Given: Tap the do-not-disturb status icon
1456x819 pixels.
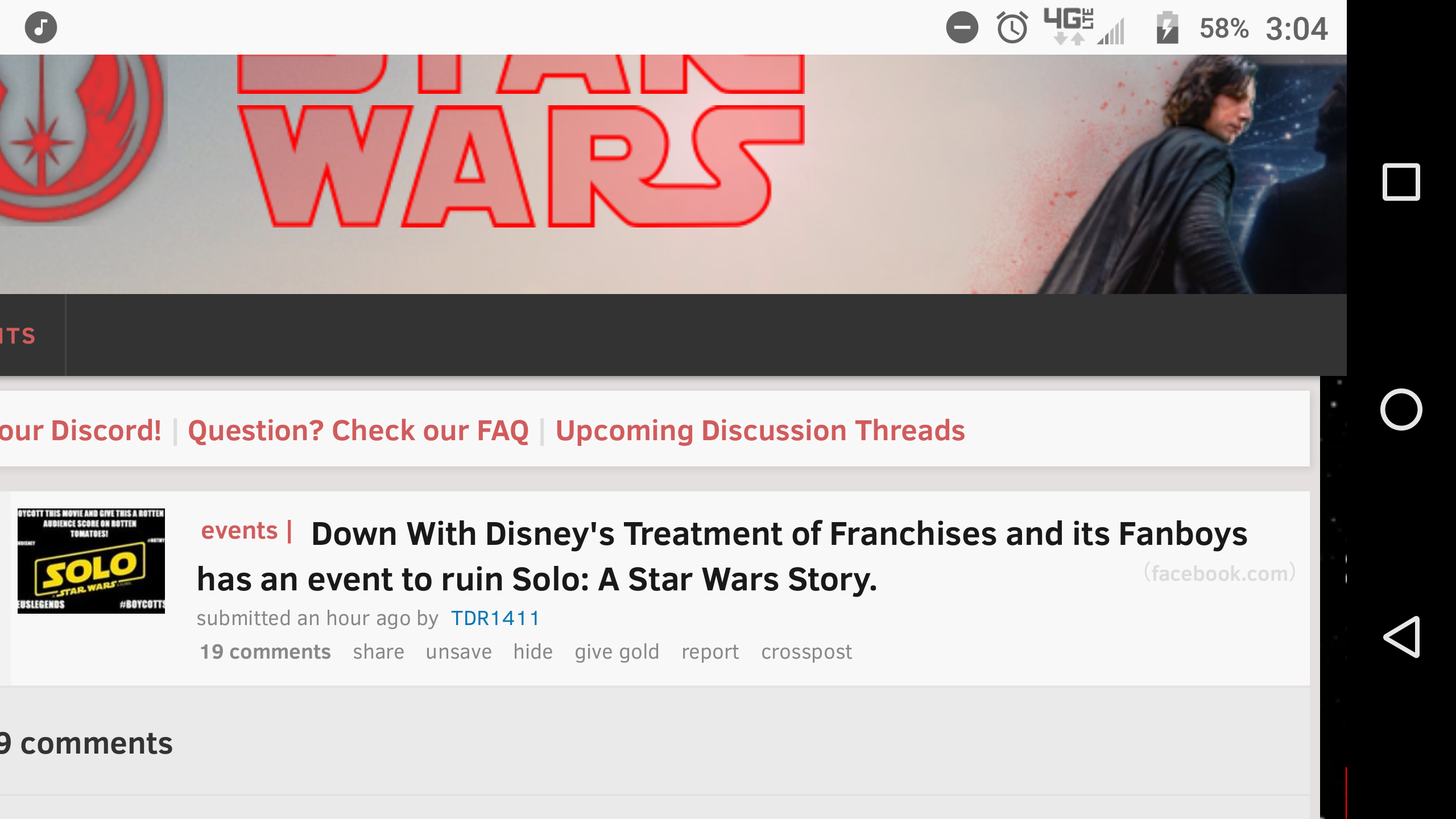Looking at the screenshot, I should (x=962, y=27).
